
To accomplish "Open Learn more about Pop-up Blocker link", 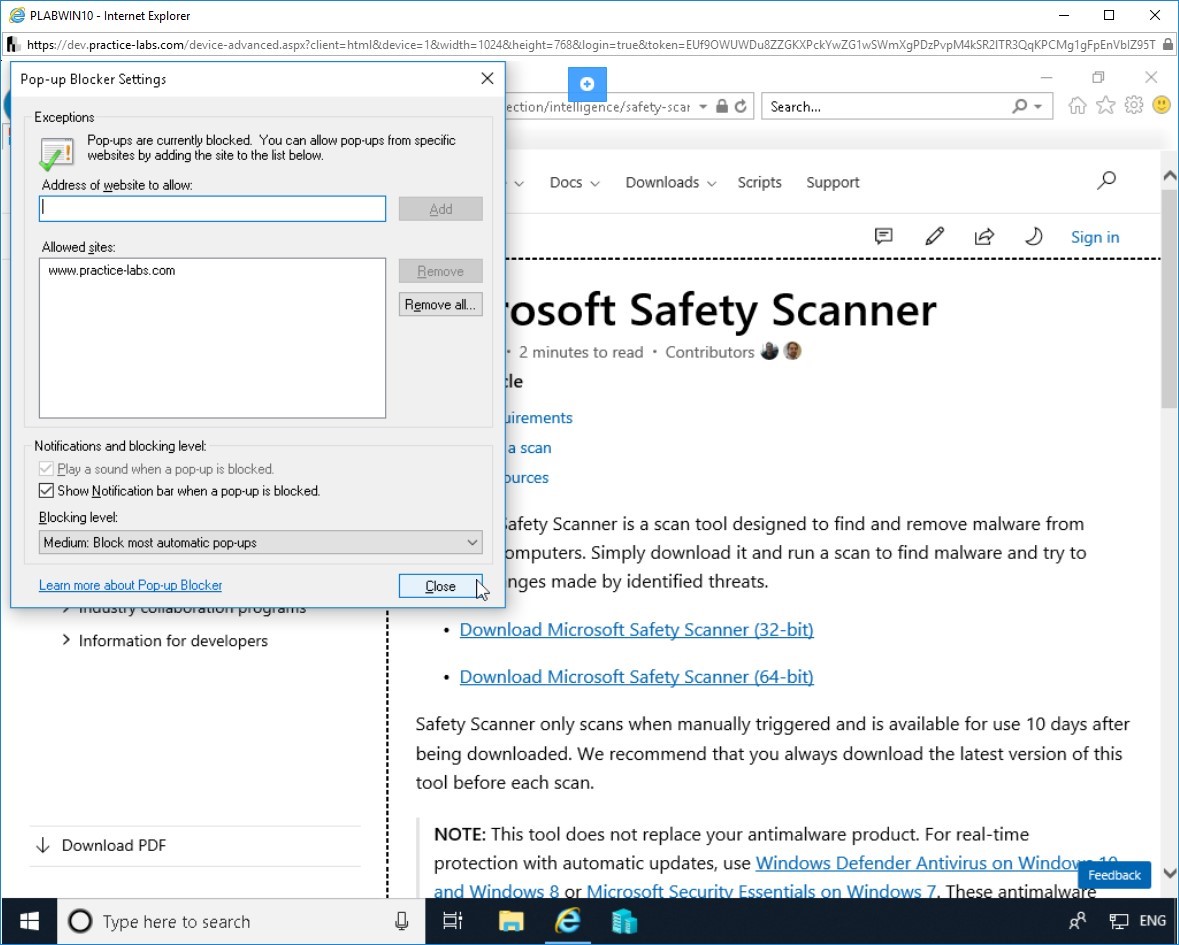I will (x=130, y=585).
